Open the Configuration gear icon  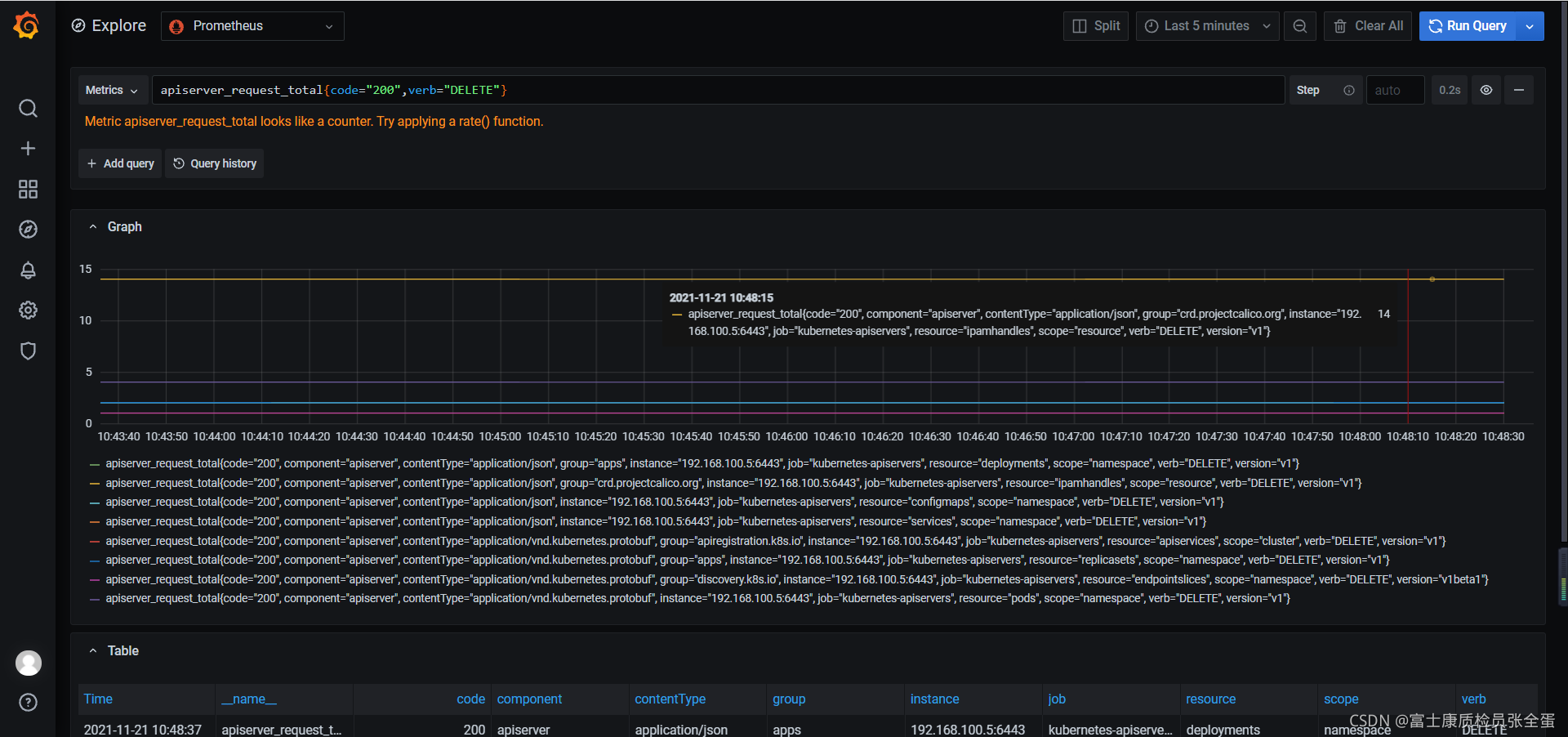(x=28, y=310)
